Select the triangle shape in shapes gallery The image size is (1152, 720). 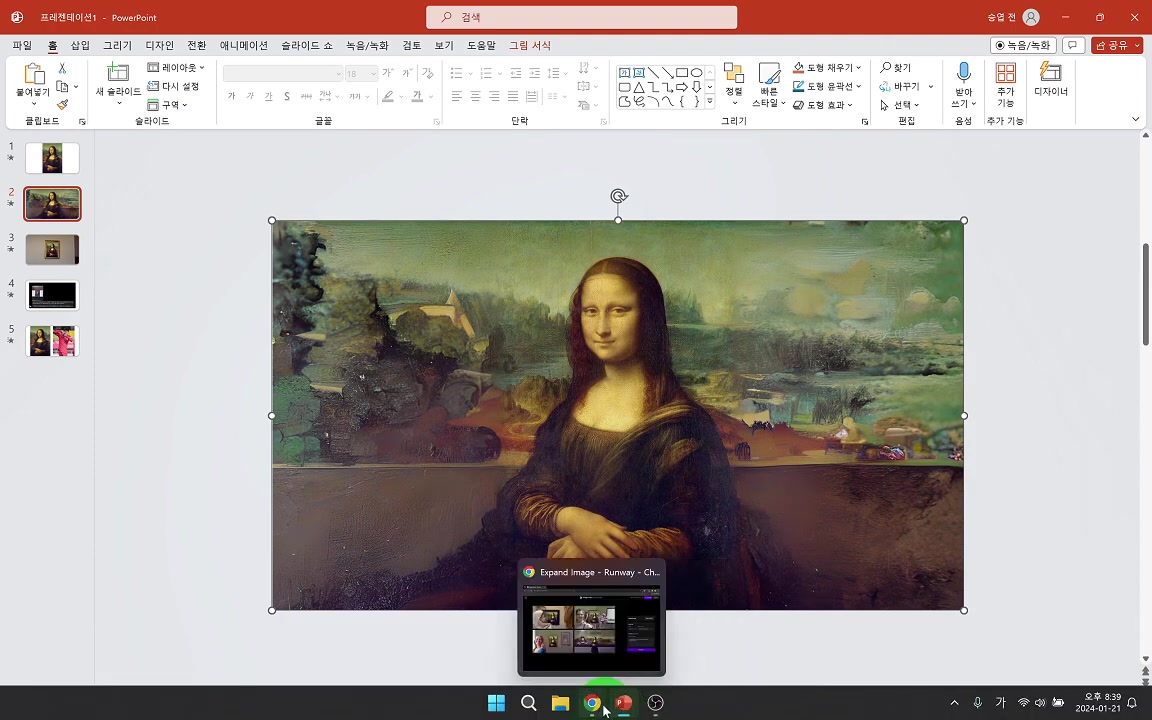[638, 87]
